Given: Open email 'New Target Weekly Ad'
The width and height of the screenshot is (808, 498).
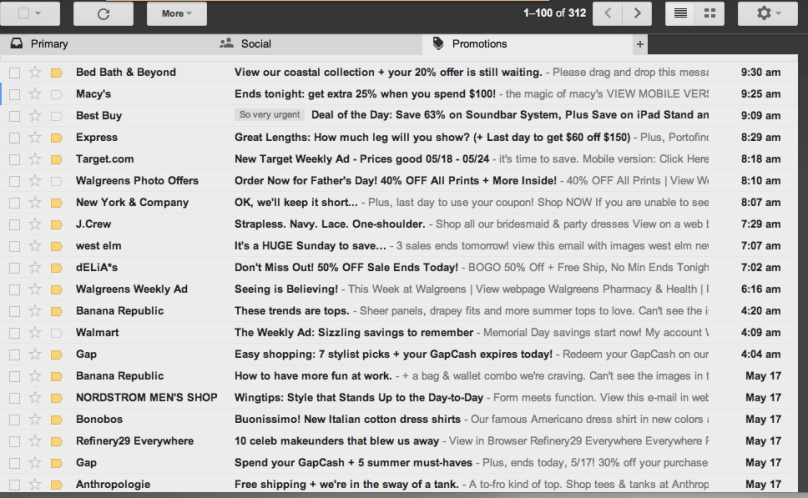Looking at the screenshot, I should [362, 159].
